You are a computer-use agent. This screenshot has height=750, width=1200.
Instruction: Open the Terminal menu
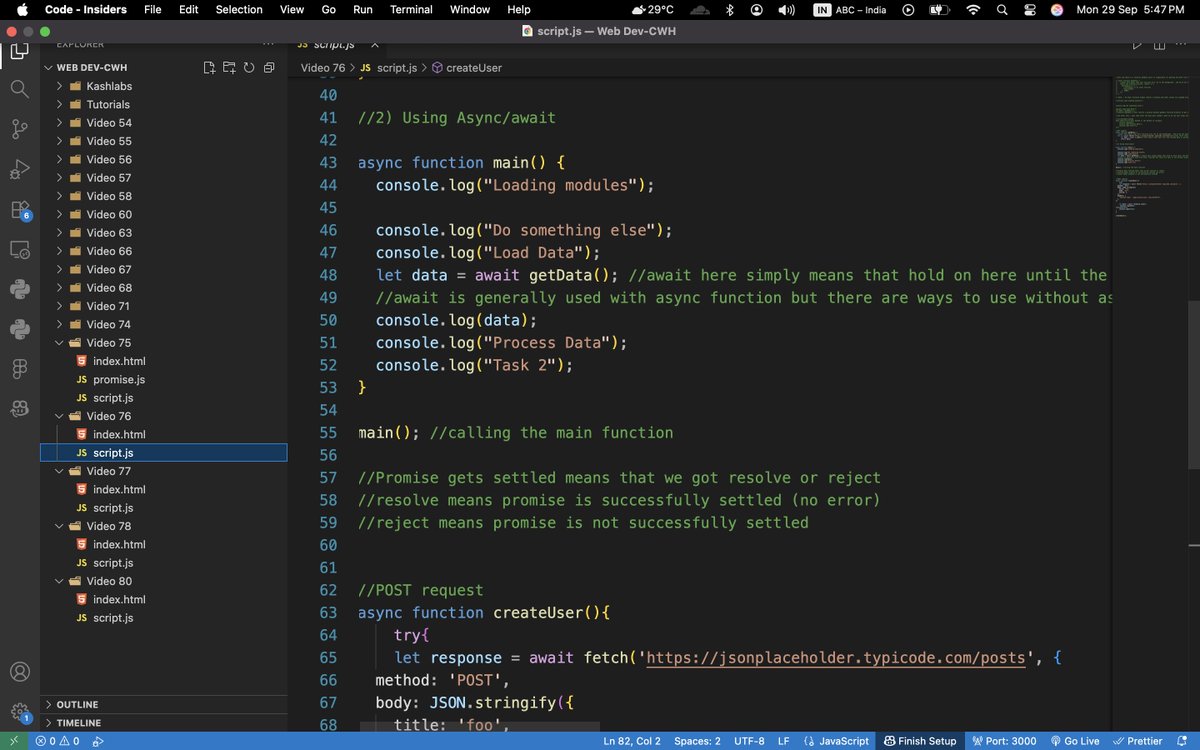411,10
